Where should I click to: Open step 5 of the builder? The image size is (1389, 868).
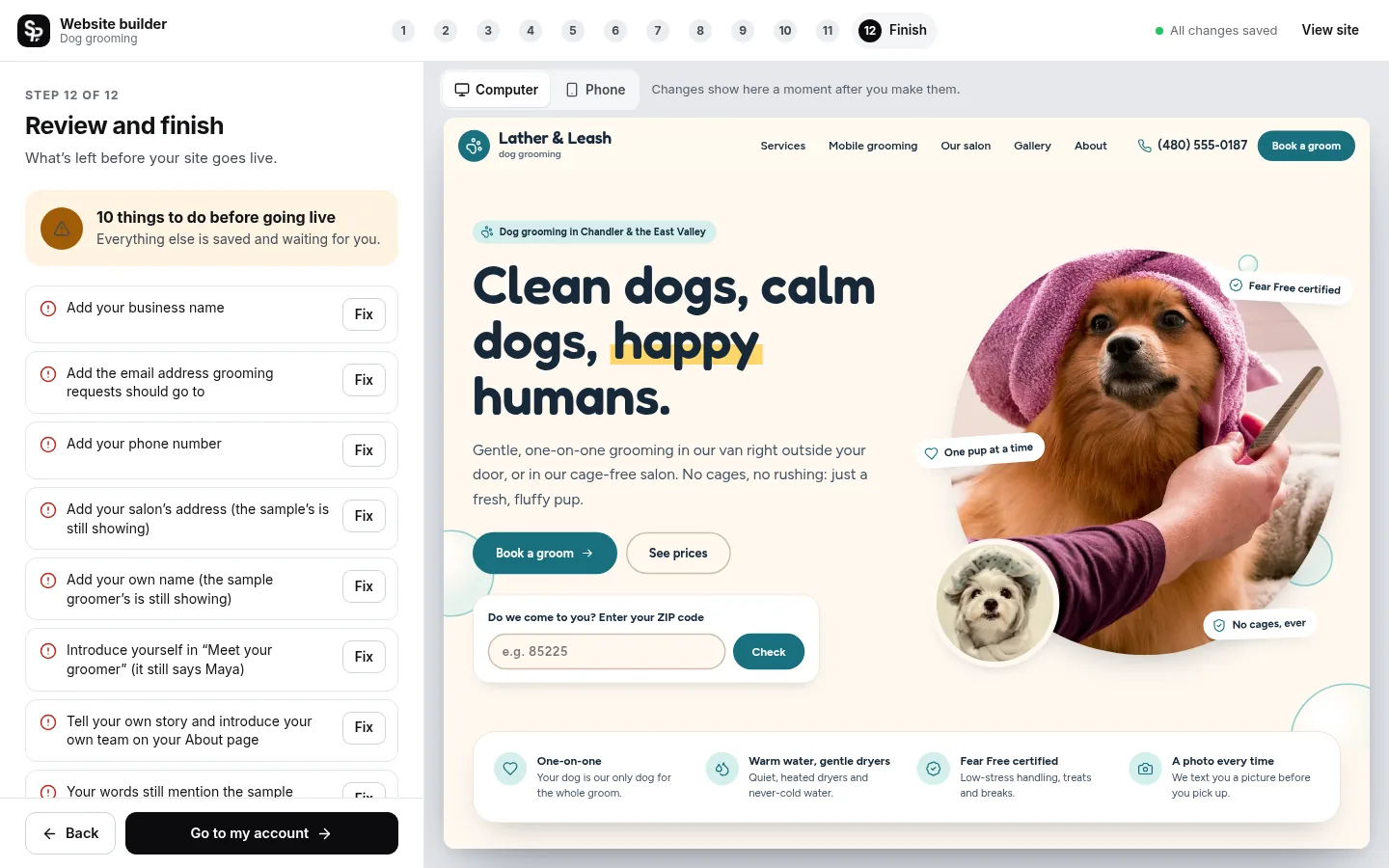point(573,31)
